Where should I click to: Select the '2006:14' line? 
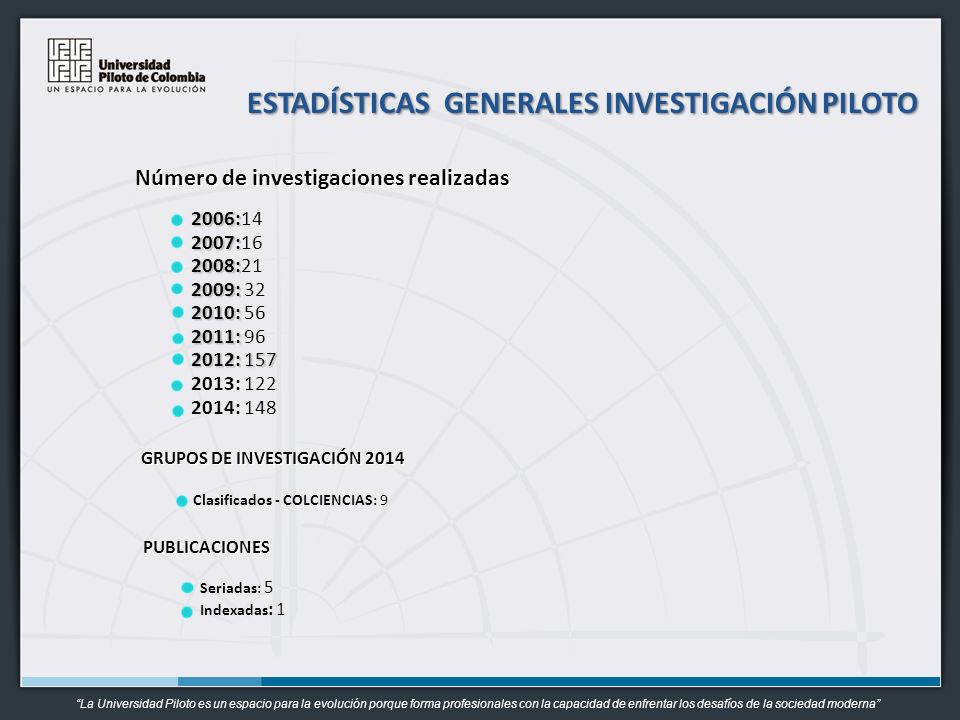point(227,219)
